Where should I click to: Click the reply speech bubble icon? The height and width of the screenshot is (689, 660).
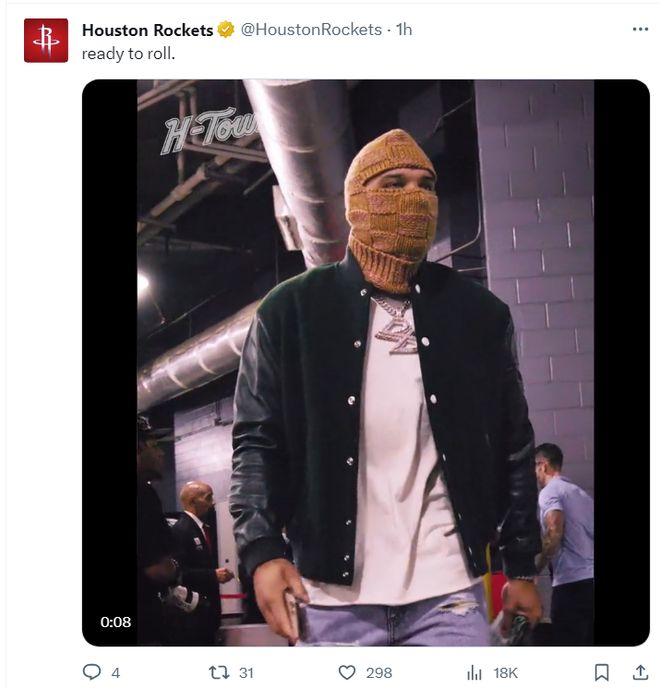click(91, 672)
